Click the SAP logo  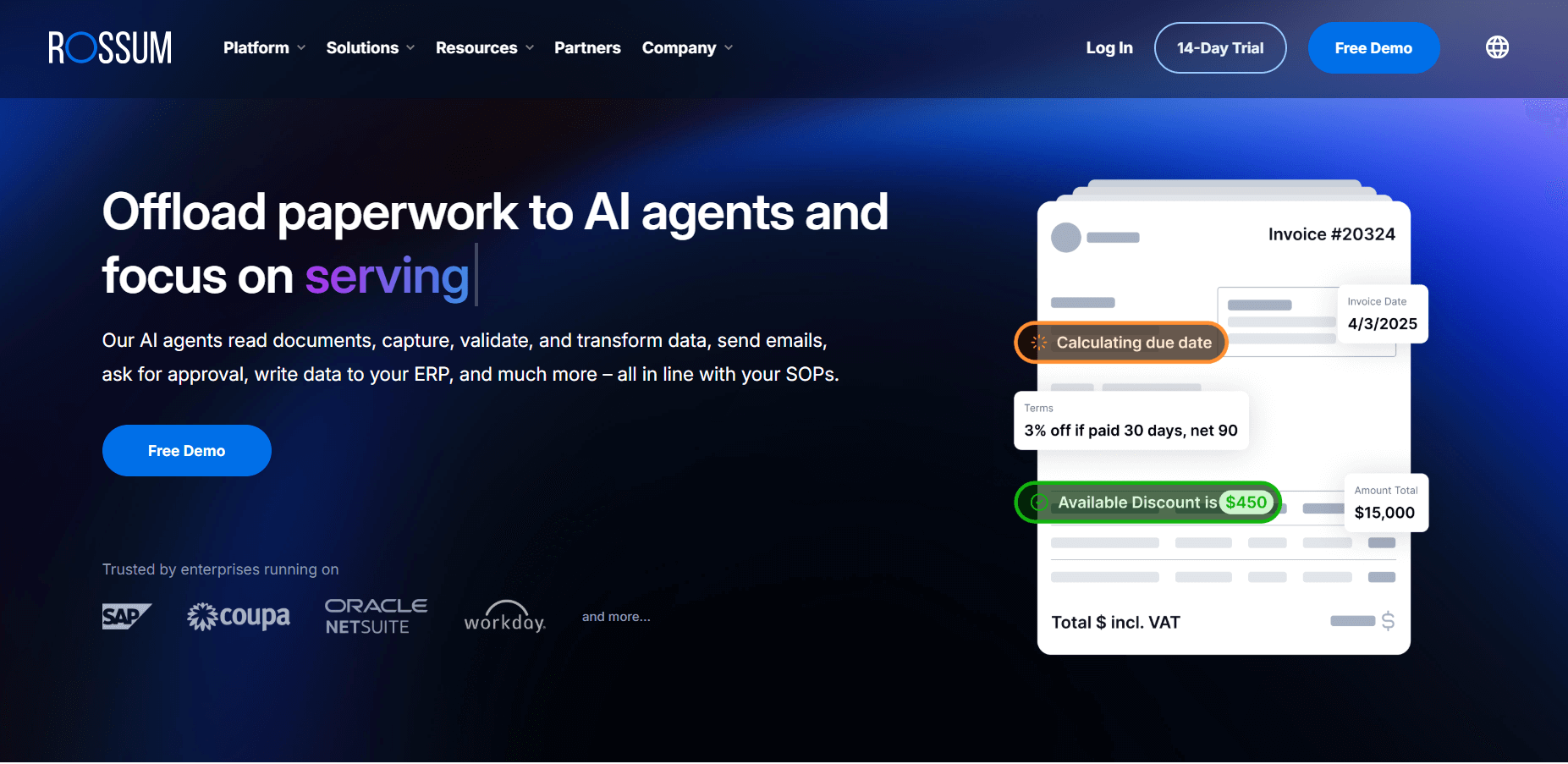click(126, 617)
